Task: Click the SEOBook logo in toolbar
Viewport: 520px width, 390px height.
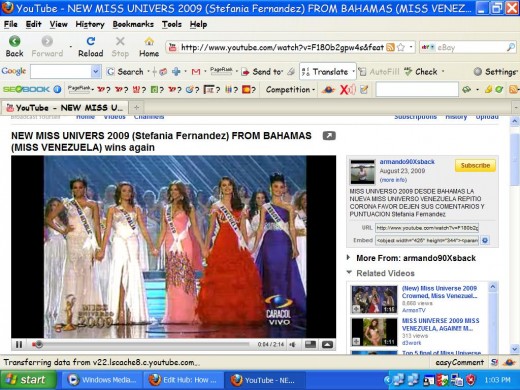Action: 26,89
